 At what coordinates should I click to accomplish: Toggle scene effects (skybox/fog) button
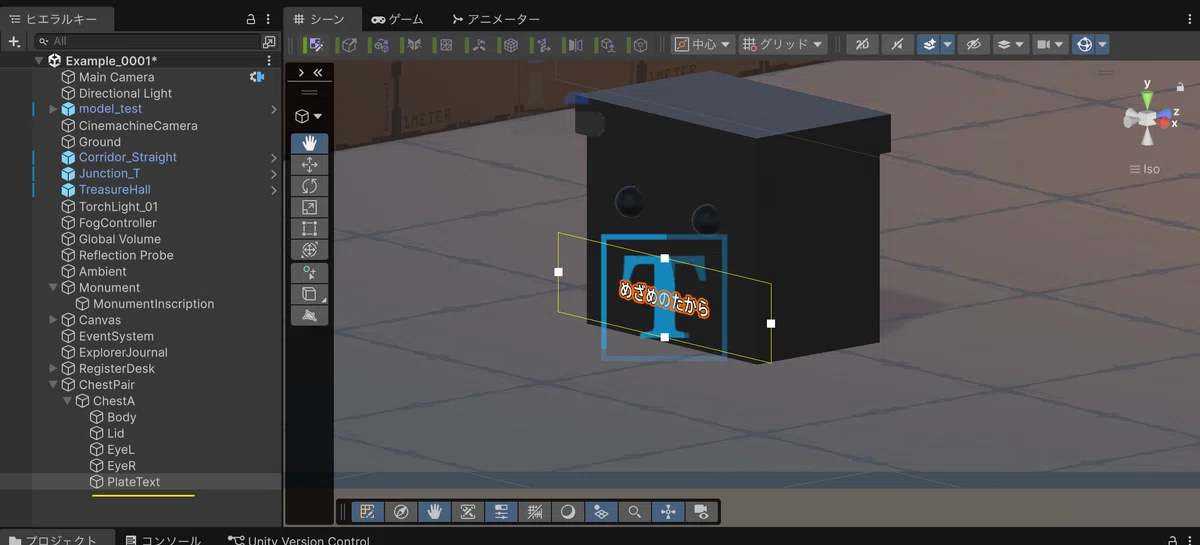coord(929,45)
